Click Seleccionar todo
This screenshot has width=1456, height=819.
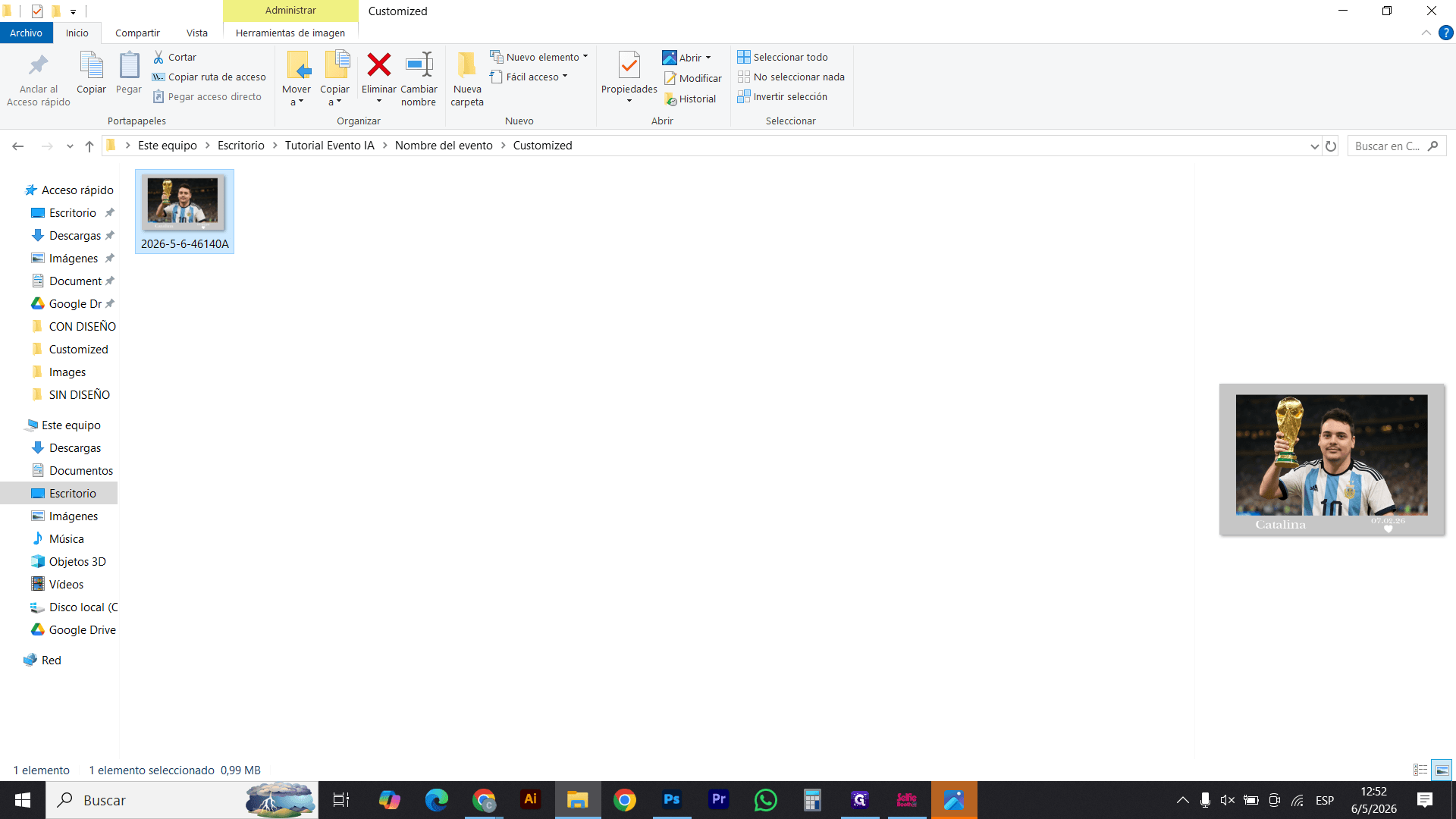point(783,57)
